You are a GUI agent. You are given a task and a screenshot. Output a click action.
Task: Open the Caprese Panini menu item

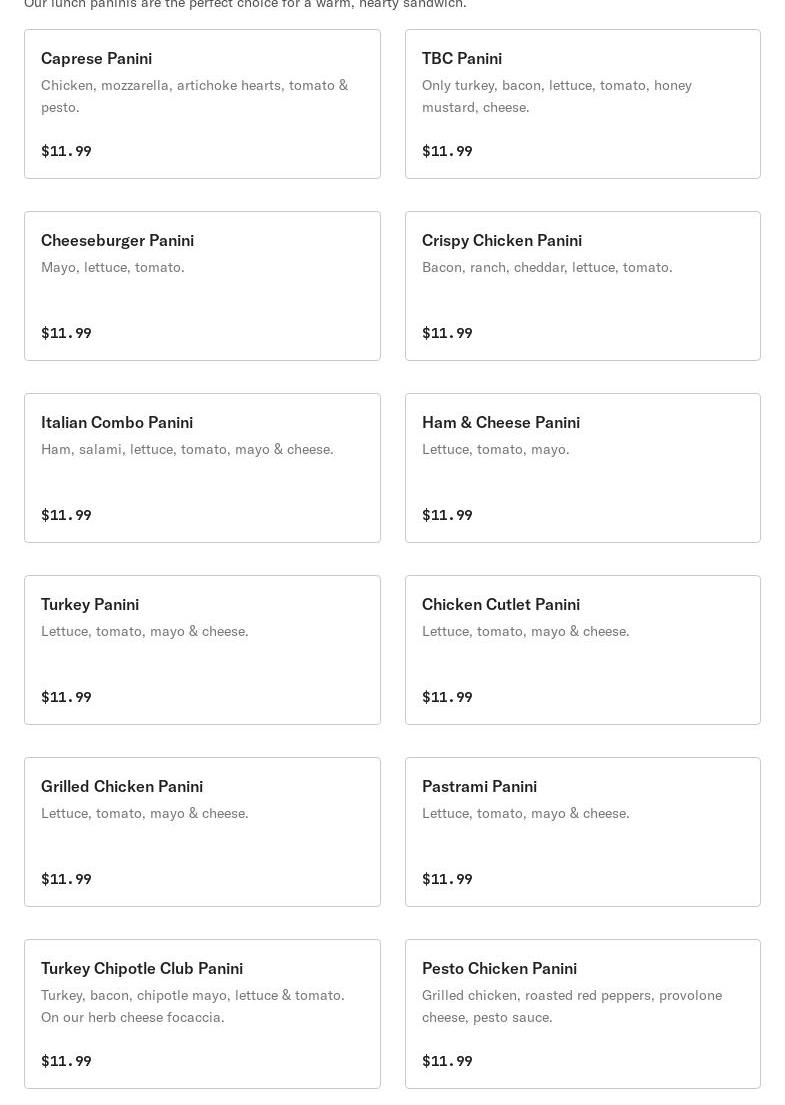pos(202,104)
